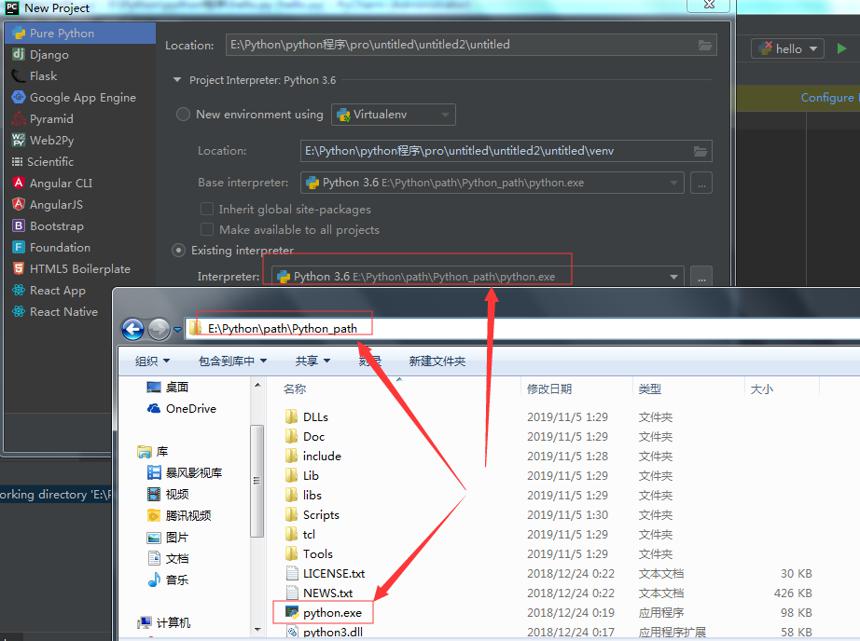Select the HTML5 Boilerplate template

click(80, 269)
